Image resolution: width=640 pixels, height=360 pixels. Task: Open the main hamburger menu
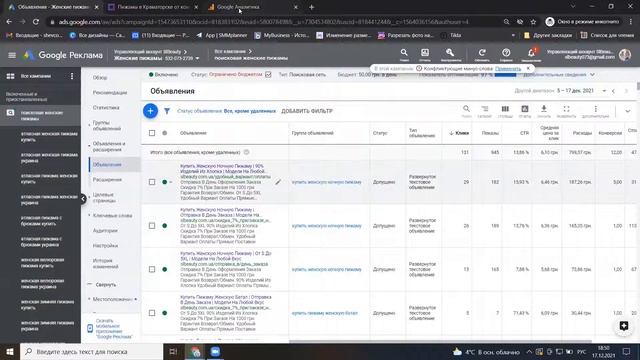[x=11, y=55]
